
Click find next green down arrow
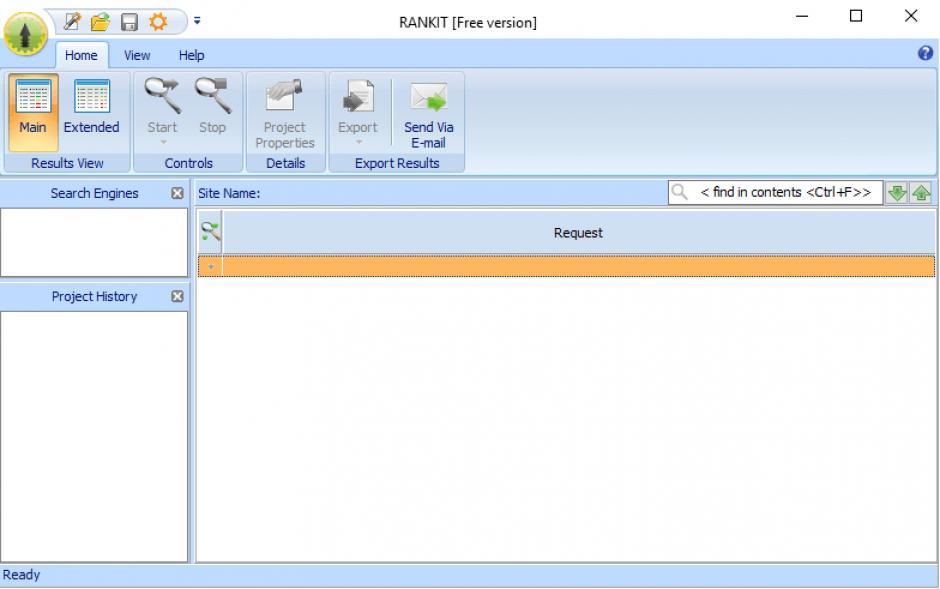898,193
